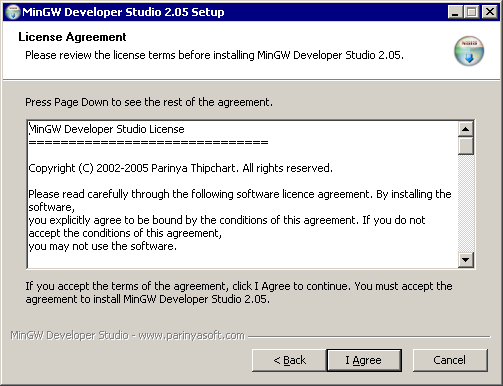Image resolution: width=503 pixels, height=386 pixels.
Task: Click the 'If you accept the terms' paragraph
Action: point(239,293)
